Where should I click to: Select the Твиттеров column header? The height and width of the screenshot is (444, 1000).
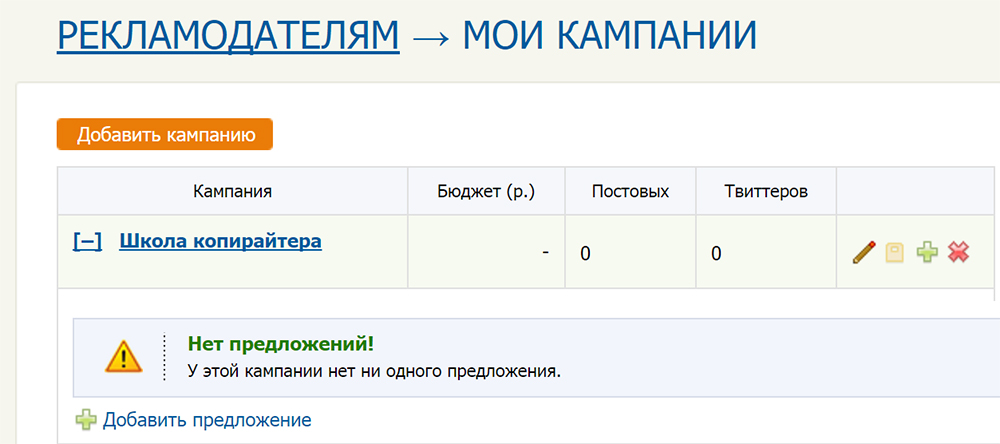coord(766,191)
